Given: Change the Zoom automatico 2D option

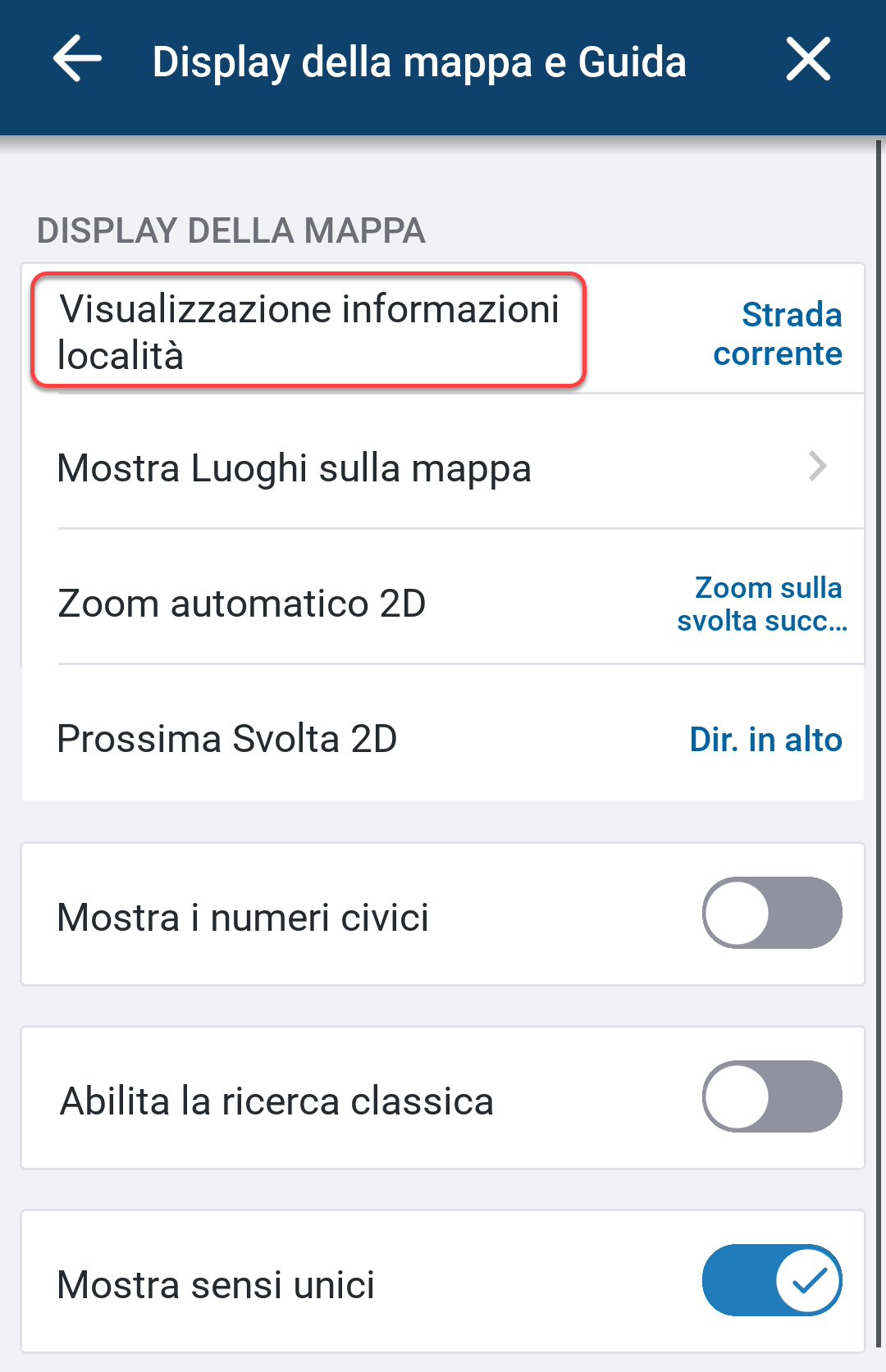Looking at the screenshot, I should coord(443,603).
